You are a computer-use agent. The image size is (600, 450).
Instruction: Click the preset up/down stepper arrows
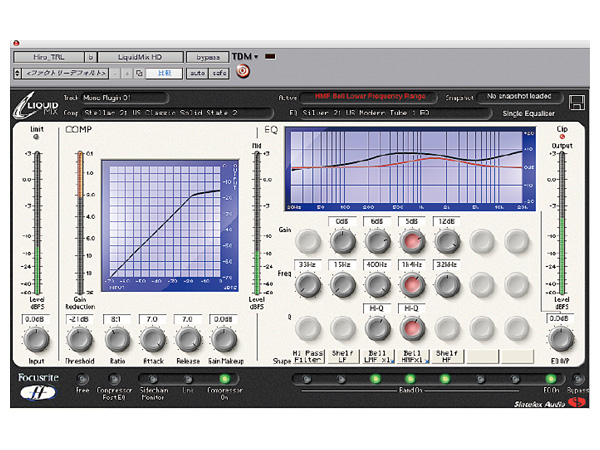17,73
